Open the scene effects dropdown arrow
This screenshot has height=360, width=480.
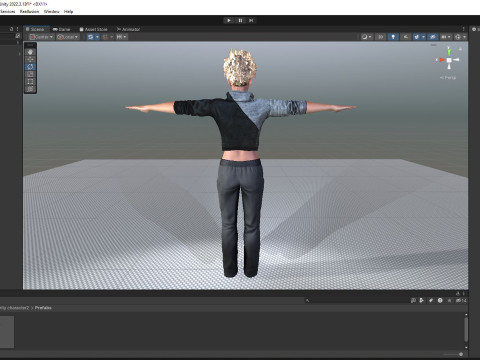coord(423,37)
